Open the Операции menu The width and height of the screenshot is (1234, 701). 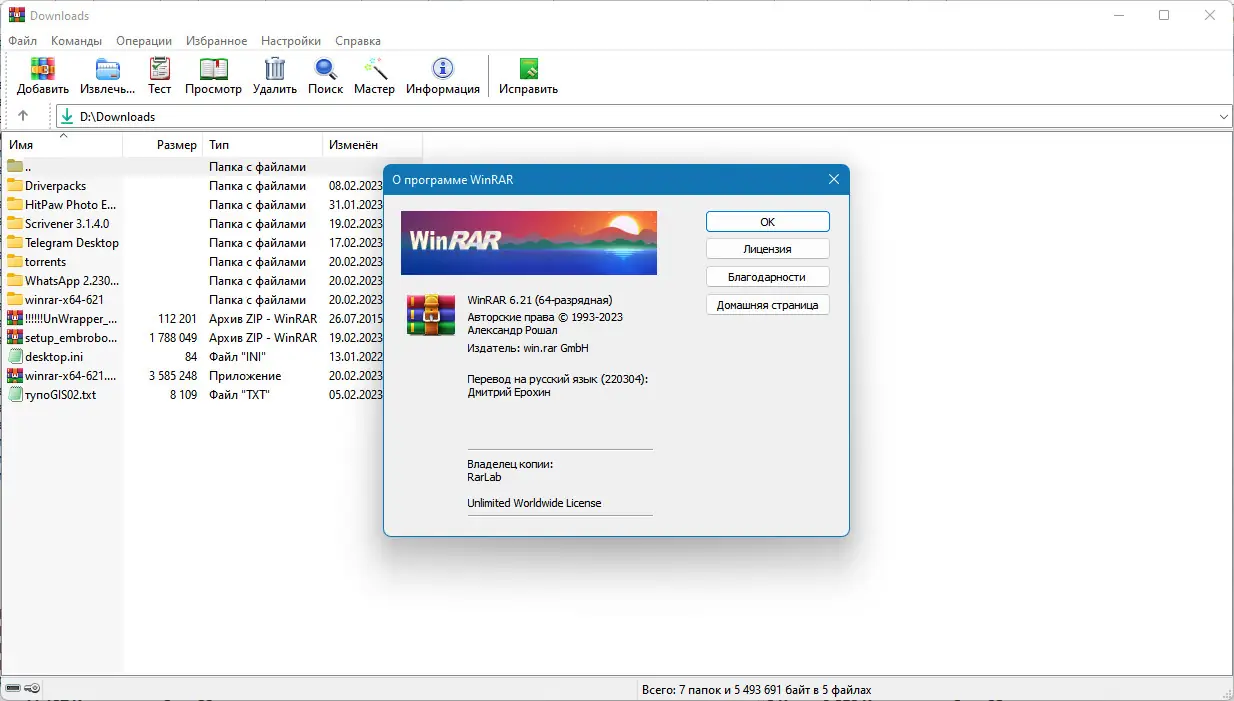[x=144, y=41]
